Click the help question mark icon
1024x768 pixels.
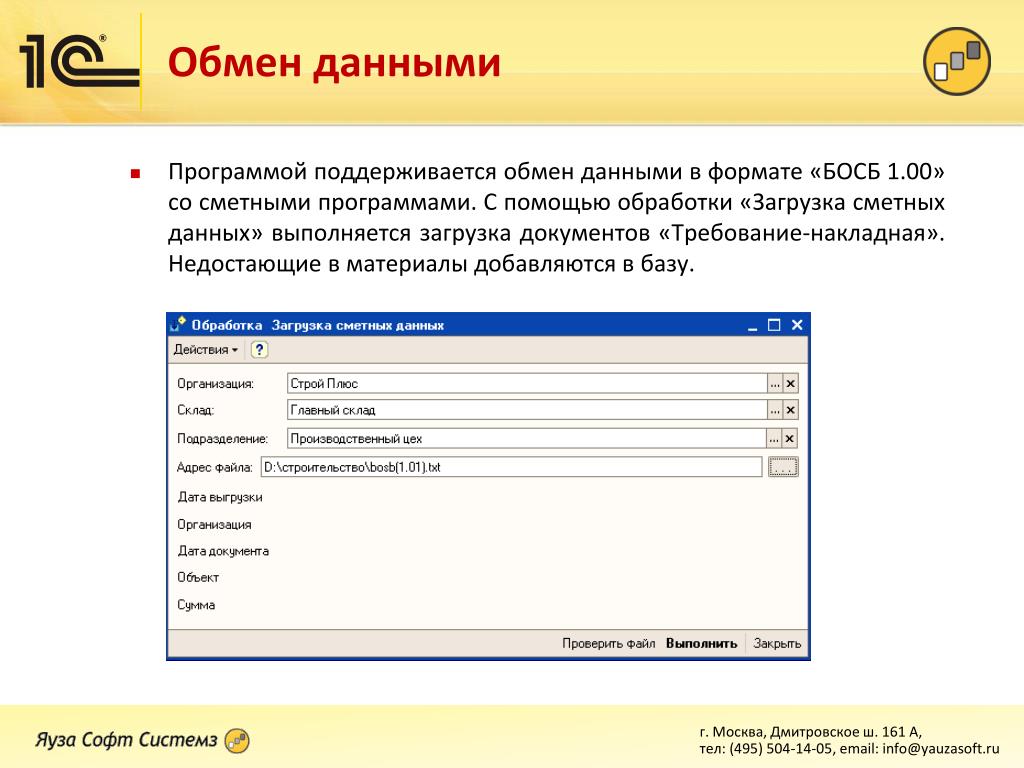(259, 349)
